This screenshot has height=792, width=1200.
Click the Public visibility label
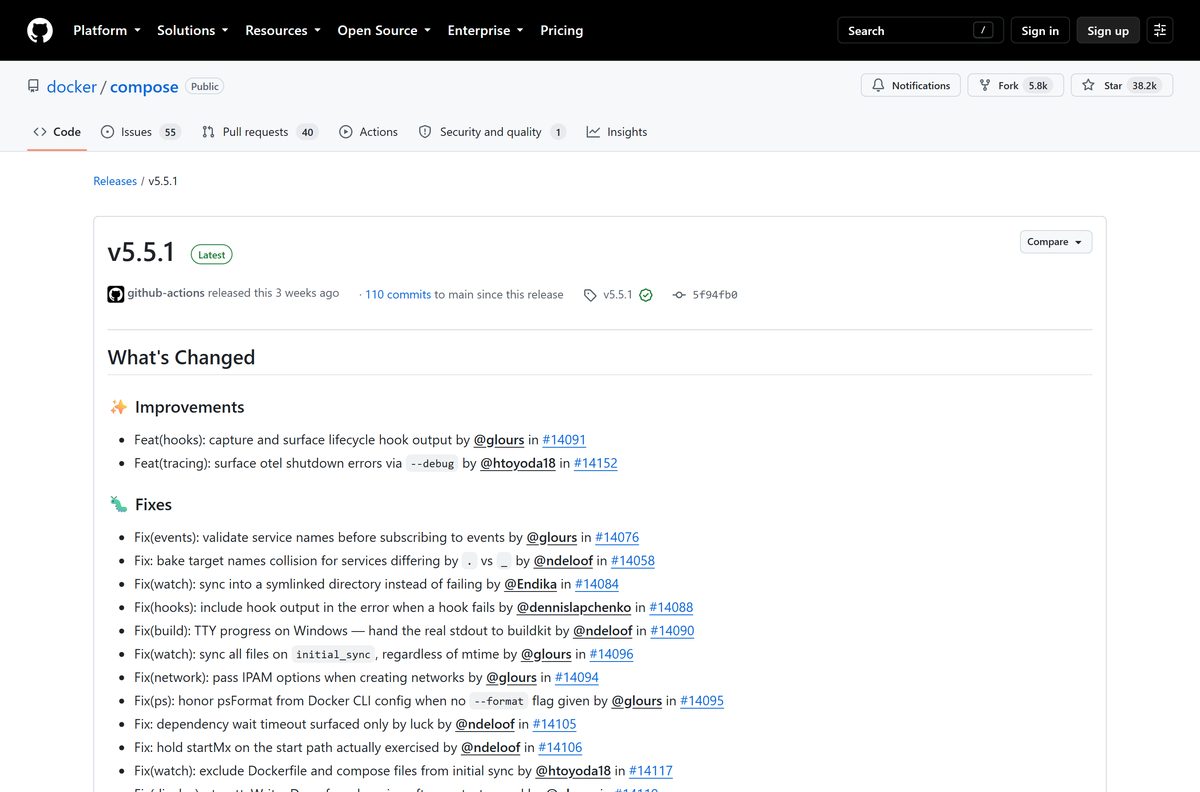tap(205, 87)
